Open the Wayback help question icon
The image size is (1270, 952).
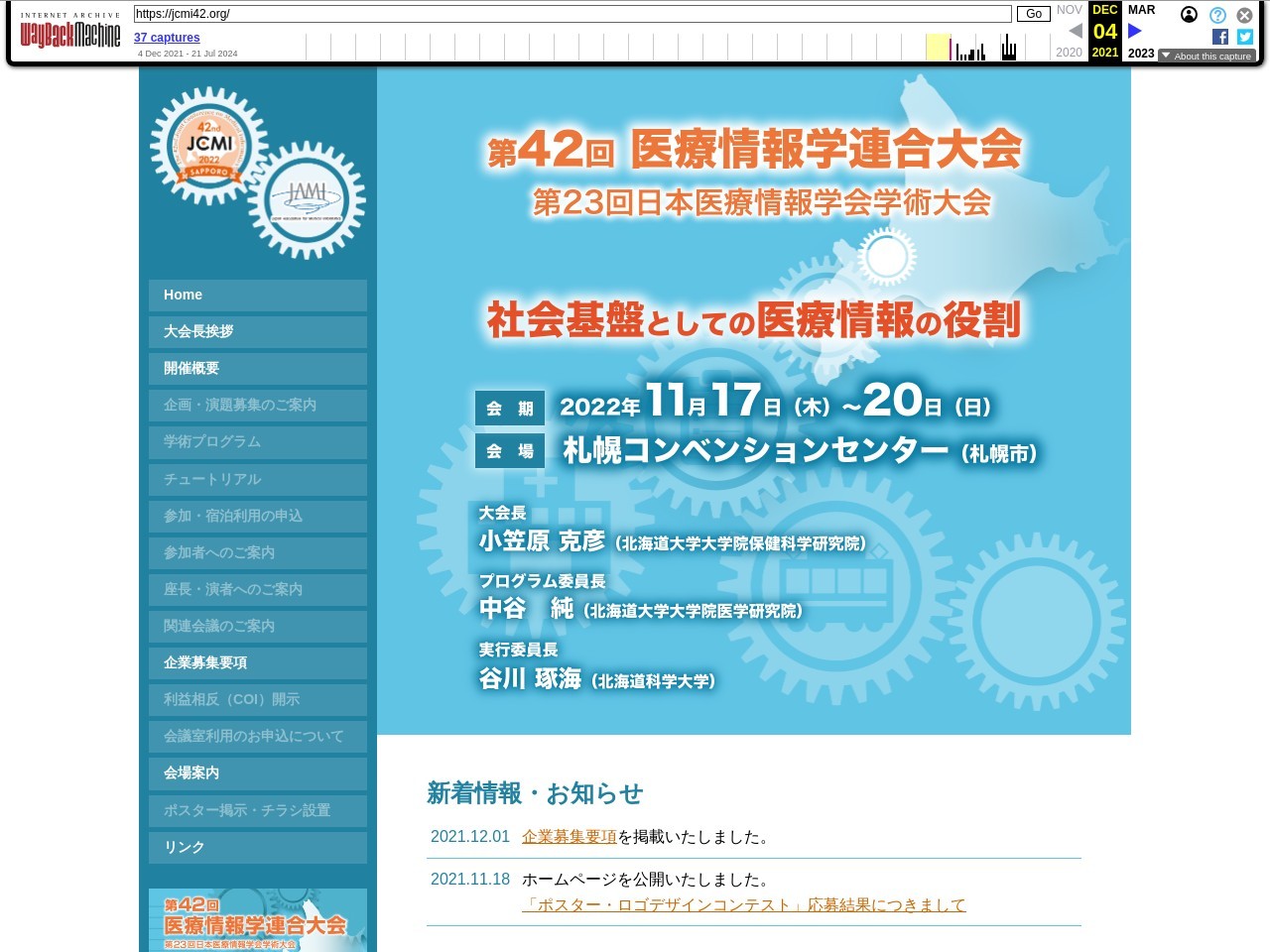(1217, 15)
